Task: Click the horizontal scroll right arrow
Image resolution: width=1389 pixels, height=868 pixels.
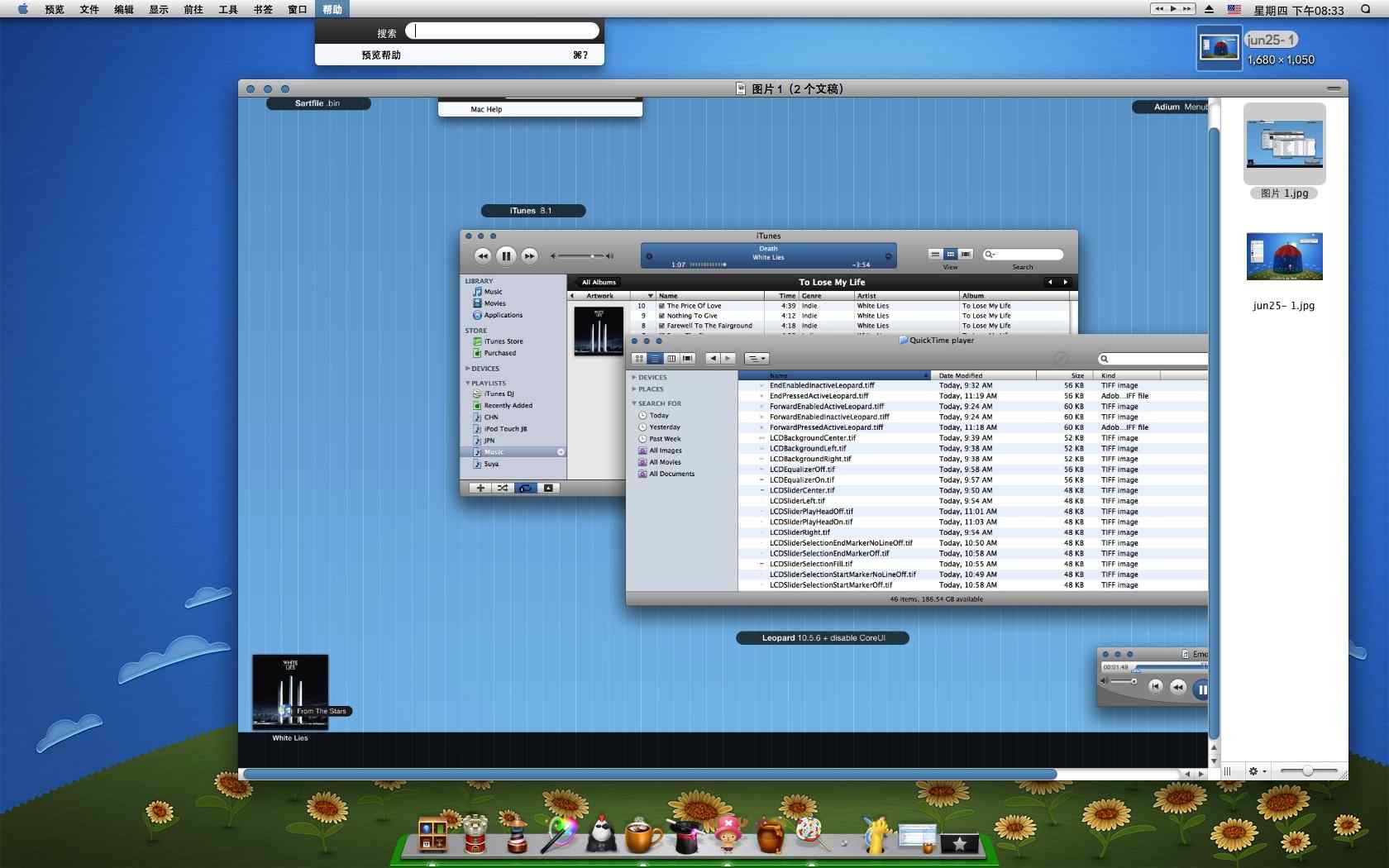Action: (x=1201, y=775)
